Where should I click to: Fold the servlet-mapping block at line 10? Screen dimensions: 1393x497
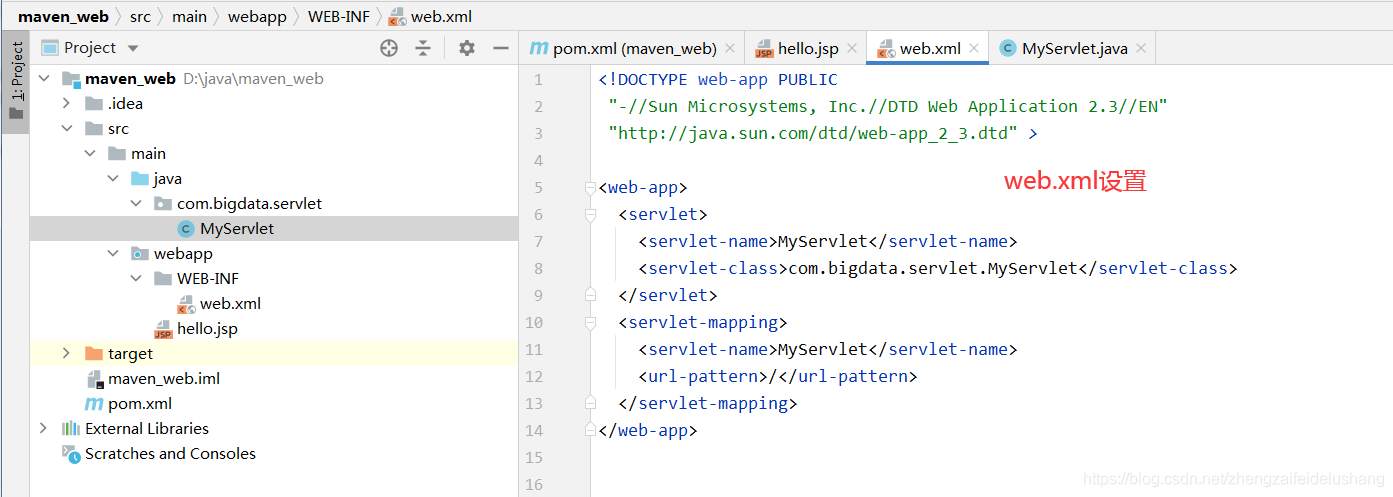(591, 322)
